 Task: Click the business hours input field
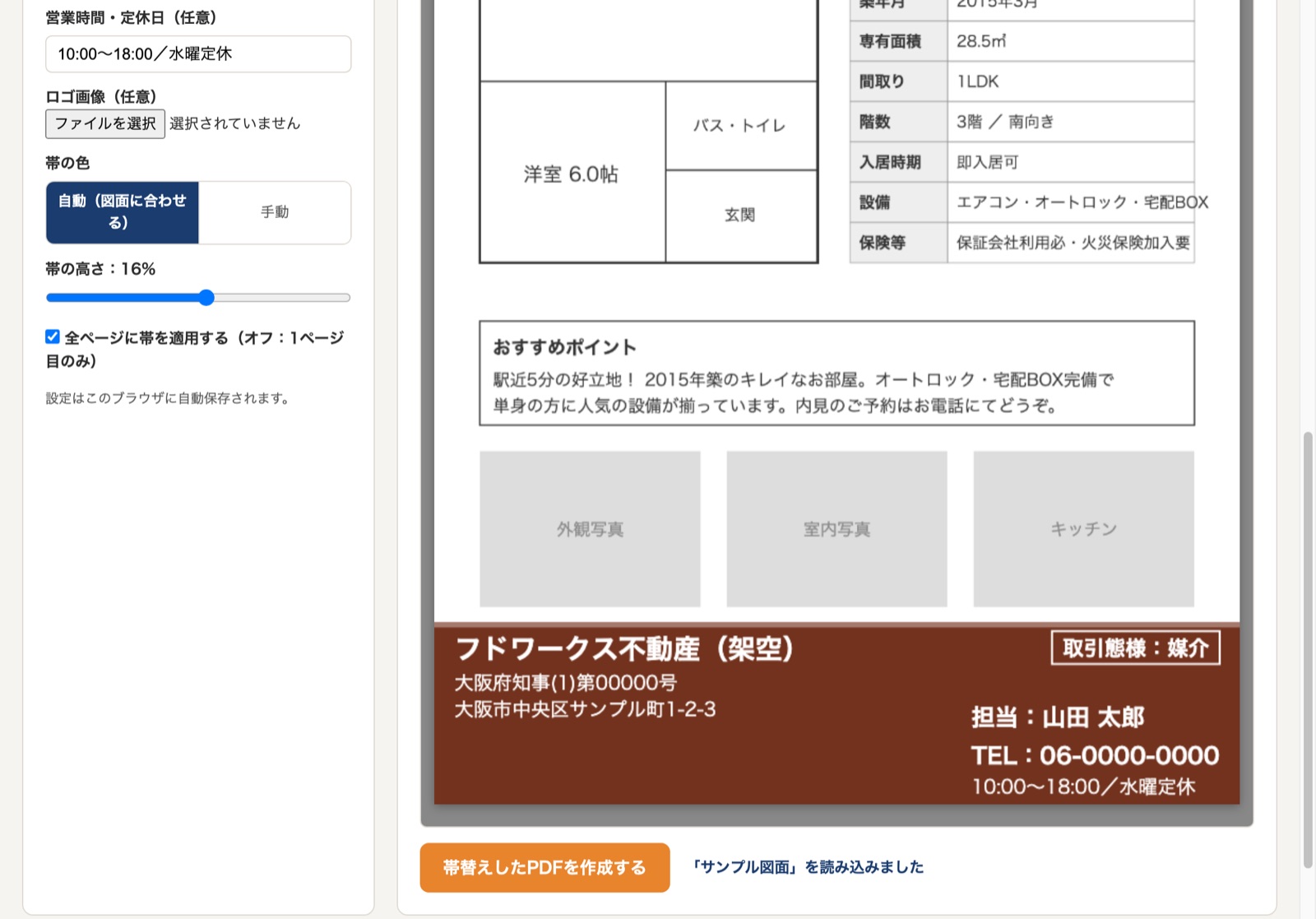point(198,54)
